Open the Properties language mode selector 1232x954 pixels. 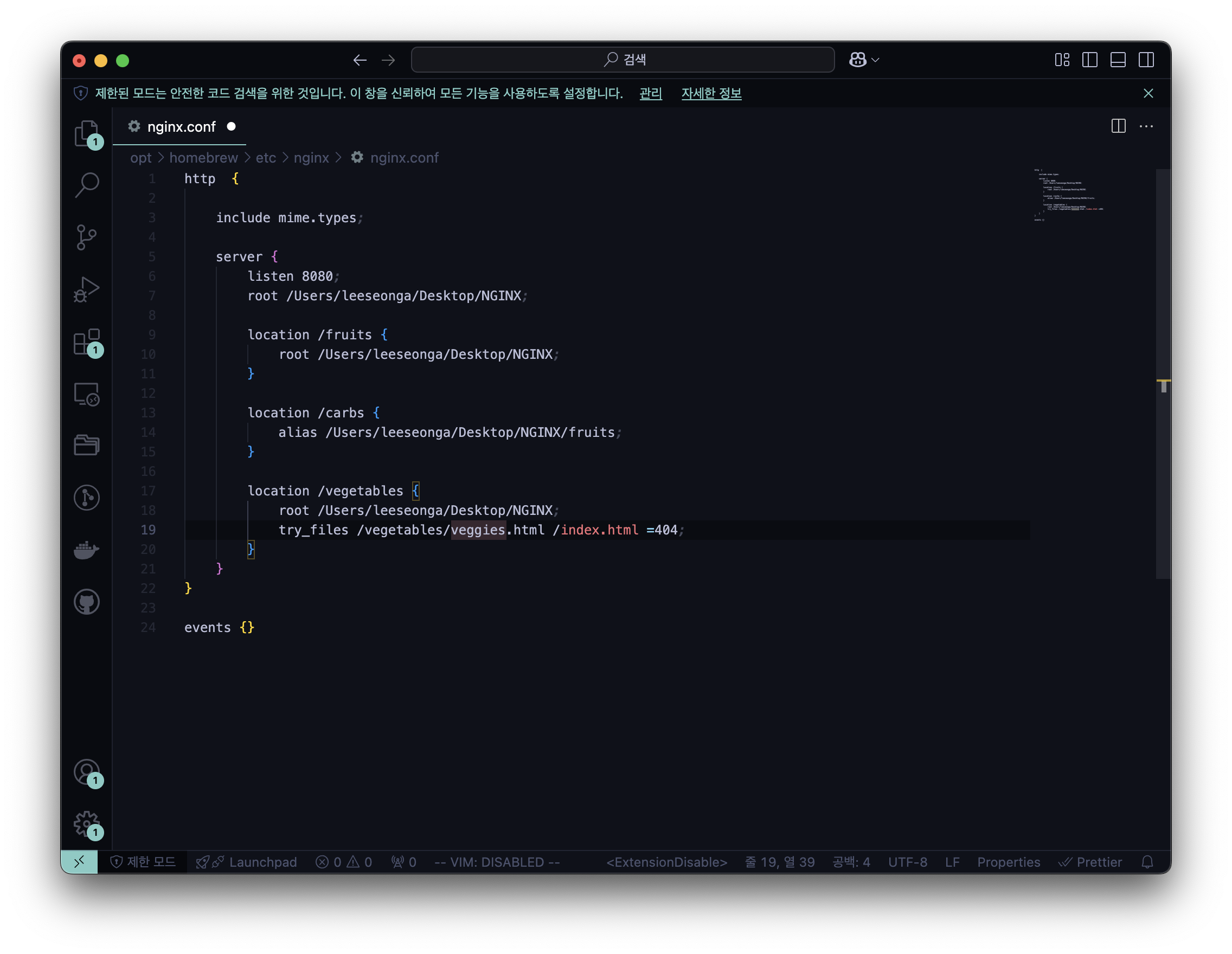click(1008, 861)
